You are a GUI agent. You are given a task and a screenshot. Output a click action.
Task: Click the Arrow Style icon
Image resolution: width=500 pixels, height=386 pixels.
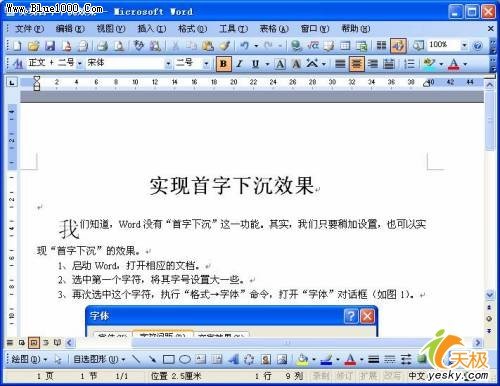[406, 359]
